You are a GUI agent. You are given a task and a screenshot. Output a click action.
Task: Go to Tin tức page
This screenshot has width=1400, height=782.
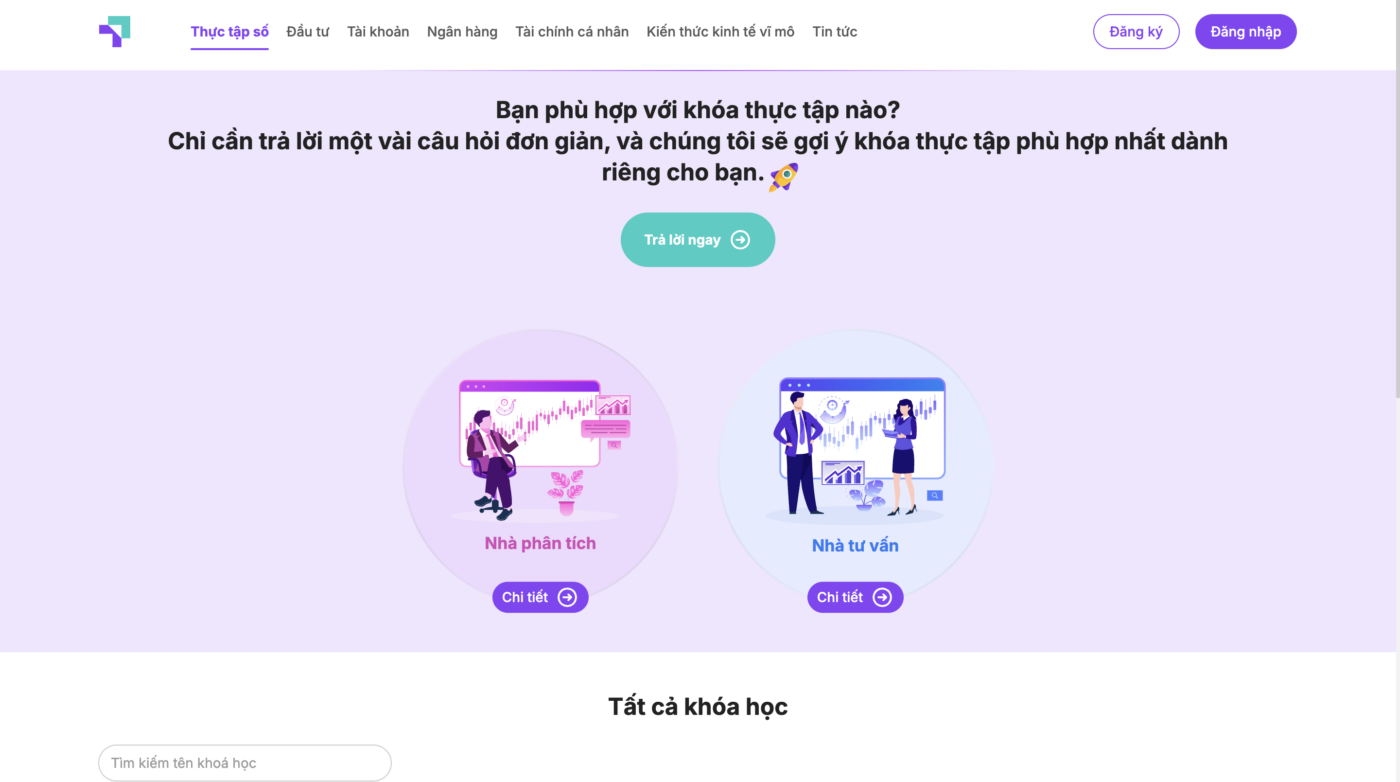(x=835, y=32)
